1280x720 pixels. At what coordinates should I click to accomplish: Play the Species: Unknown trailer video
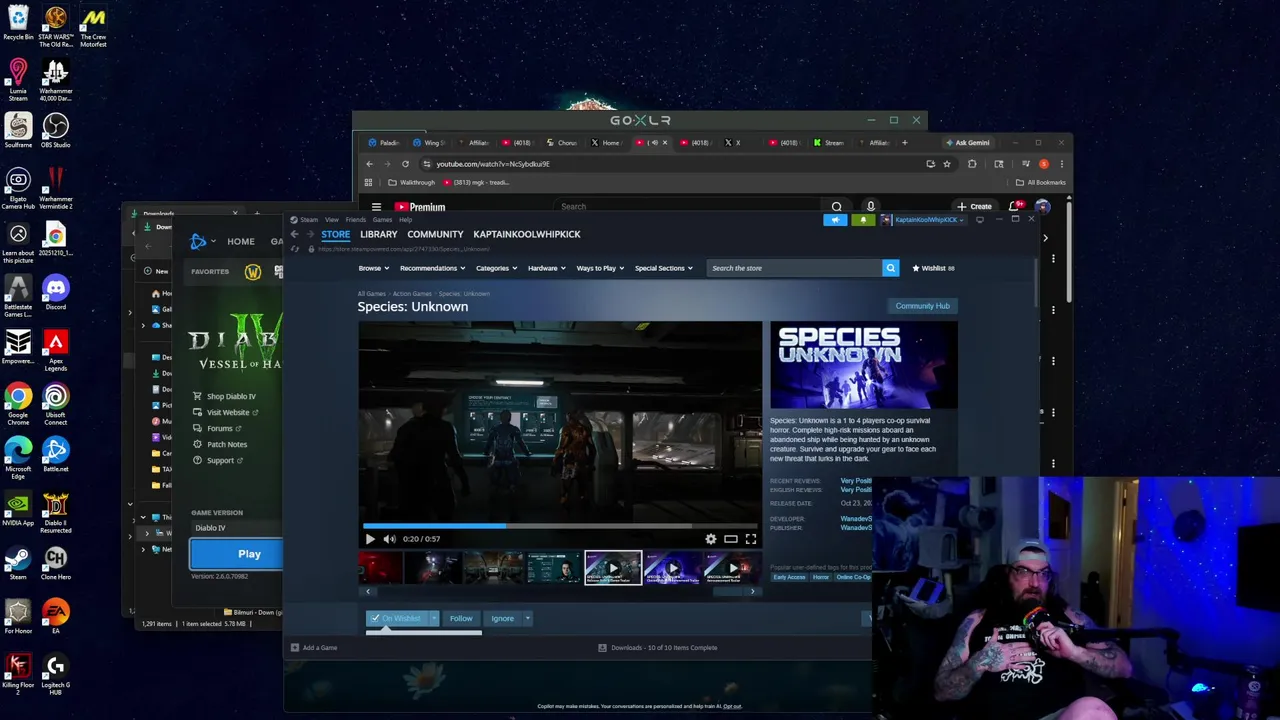point(370,539)
